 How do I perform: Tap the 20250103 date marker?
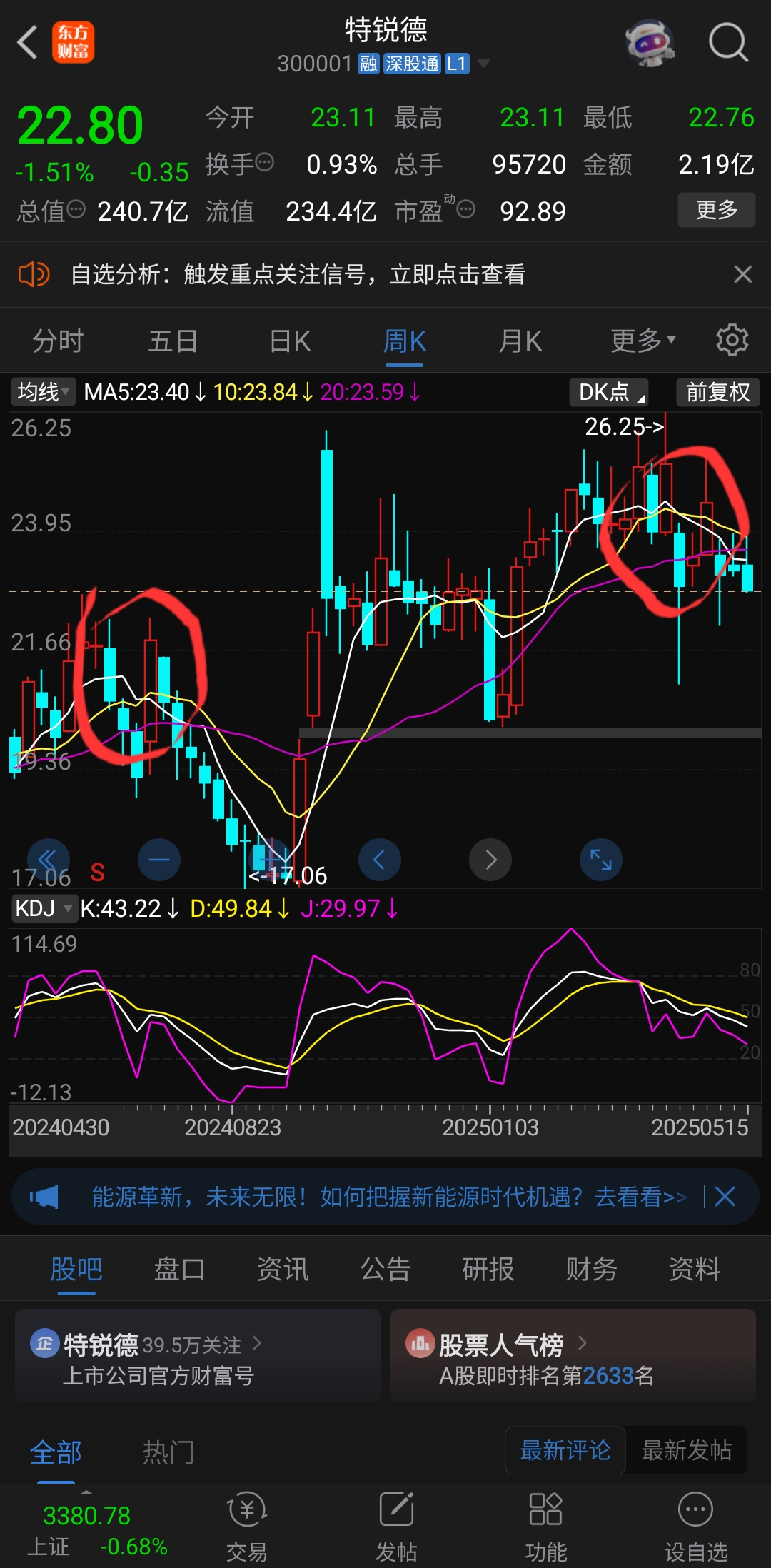point(490,1127)
